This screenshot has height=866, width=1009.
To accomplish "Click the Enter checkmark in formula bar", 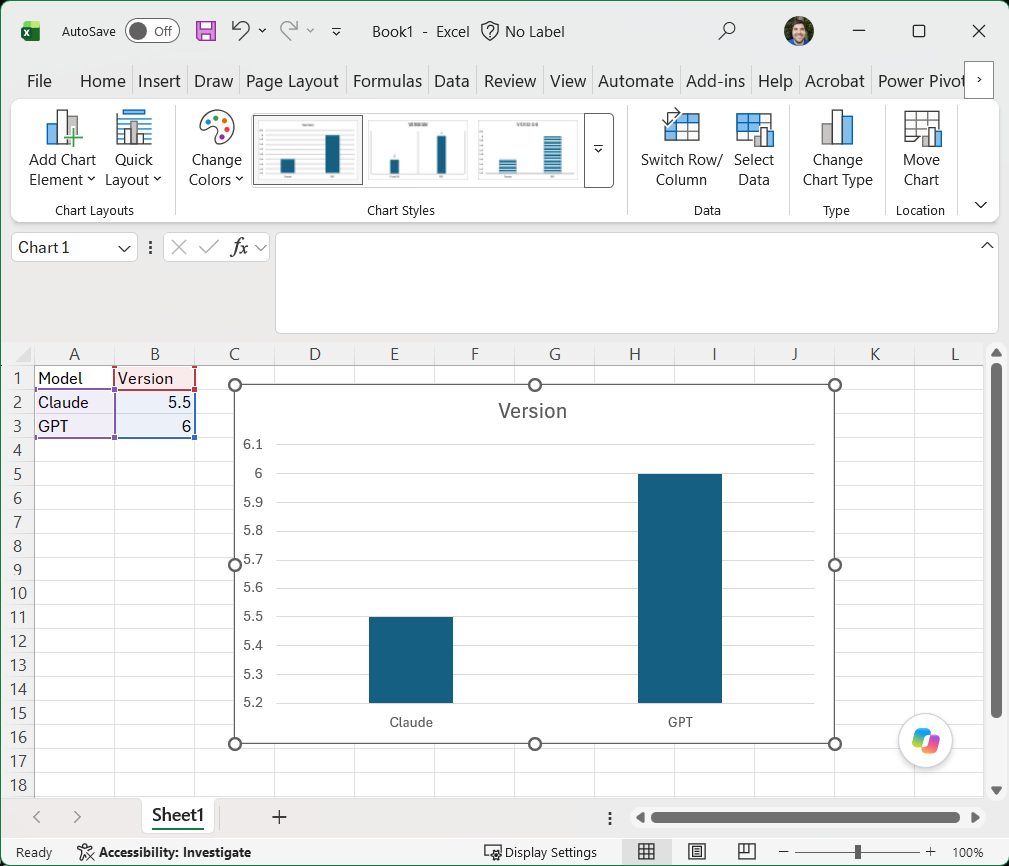I will tap(208, 247).
